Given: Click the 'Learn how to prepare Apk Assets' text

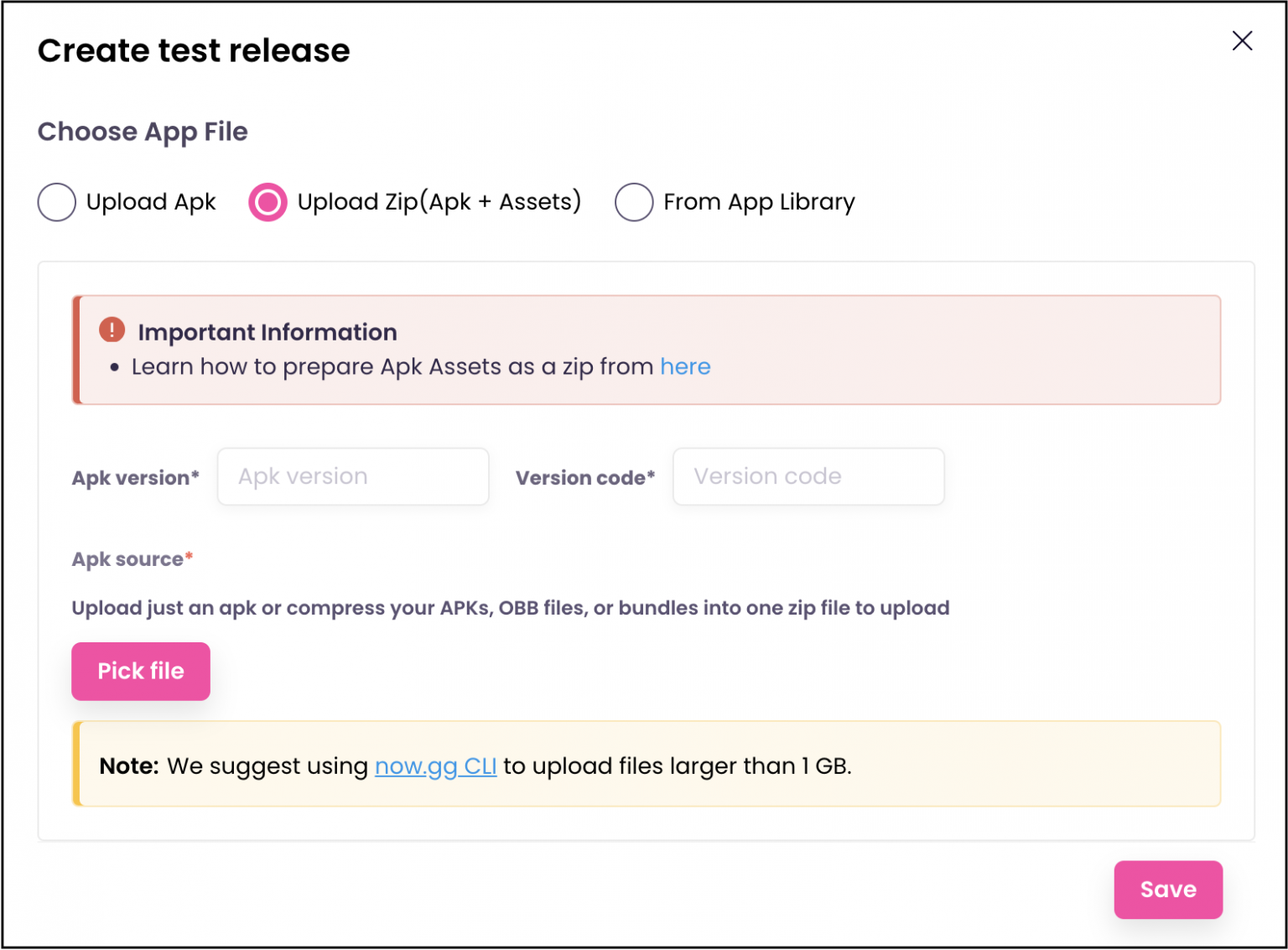Looking at the screenshot, I should click(392, 366).
